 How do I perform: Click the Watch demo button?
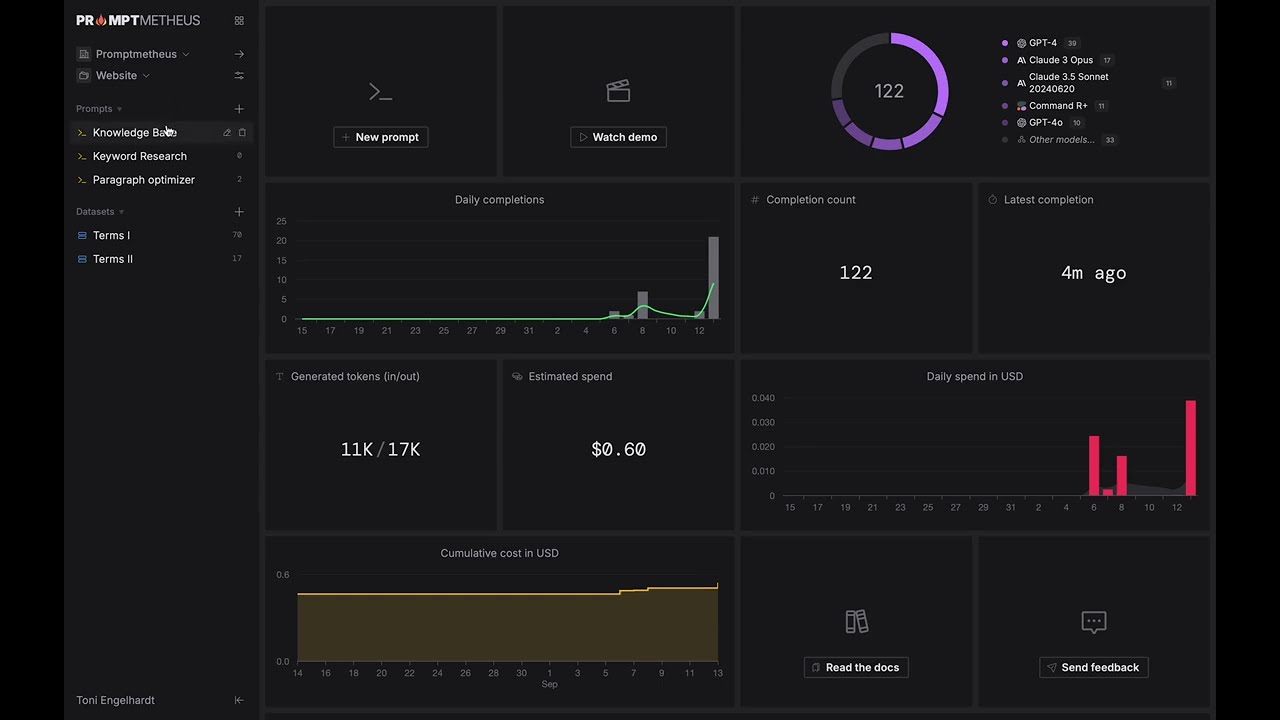618,137
